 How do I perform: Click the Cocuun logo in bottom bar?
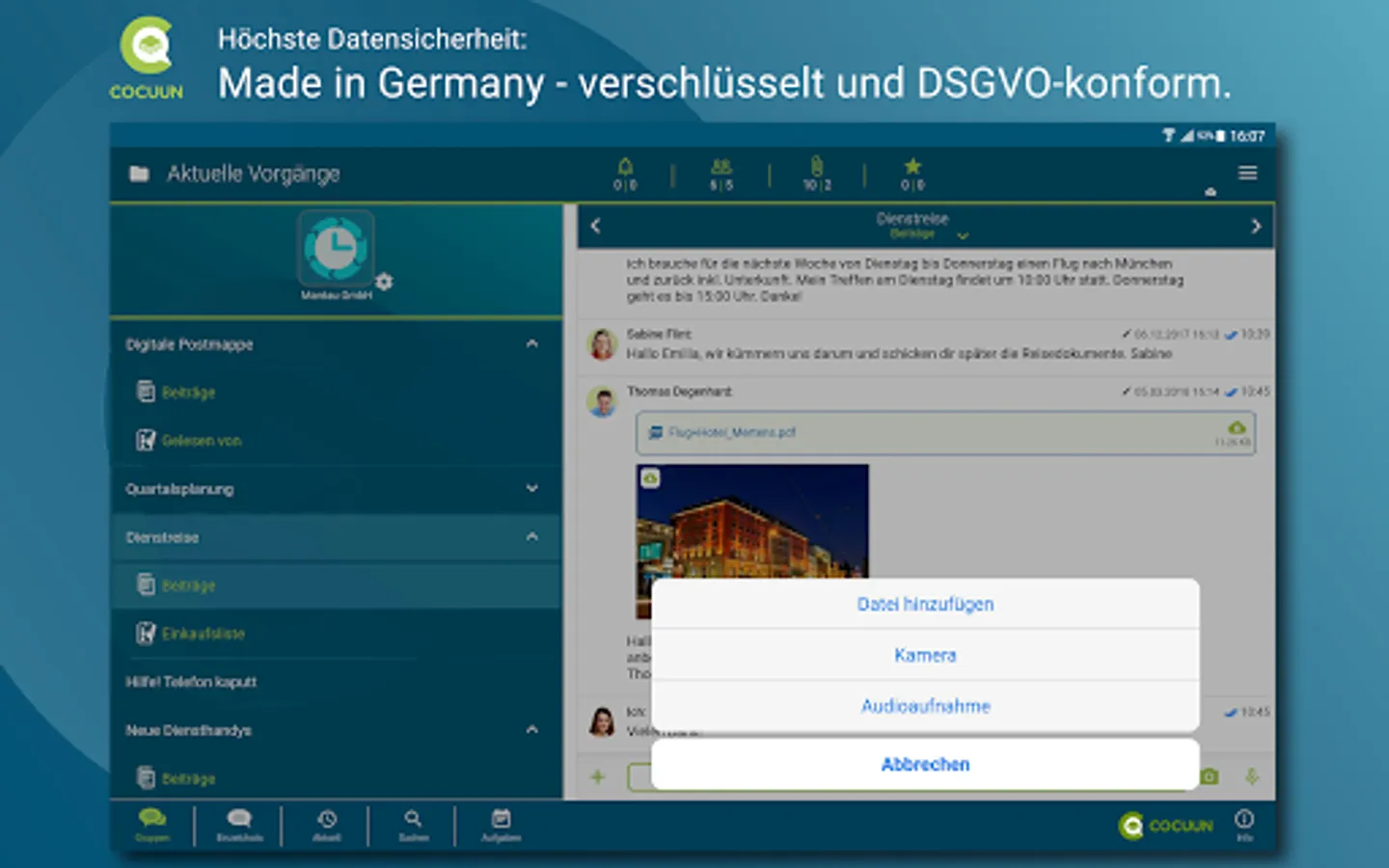(x=1165, y=826)
